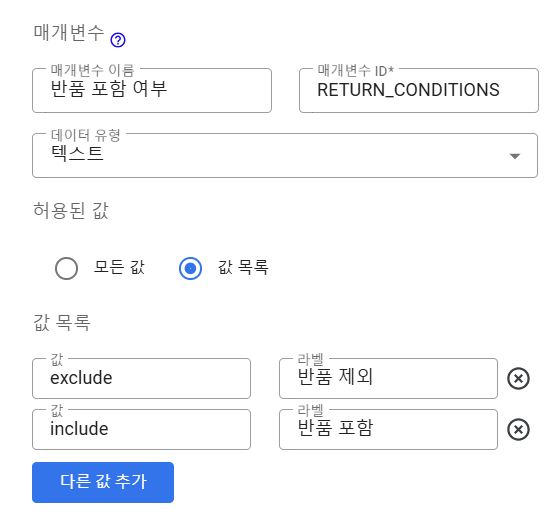
Task: Click the 값 목록 option label next to selected radio
Action: tap(243, 267)
